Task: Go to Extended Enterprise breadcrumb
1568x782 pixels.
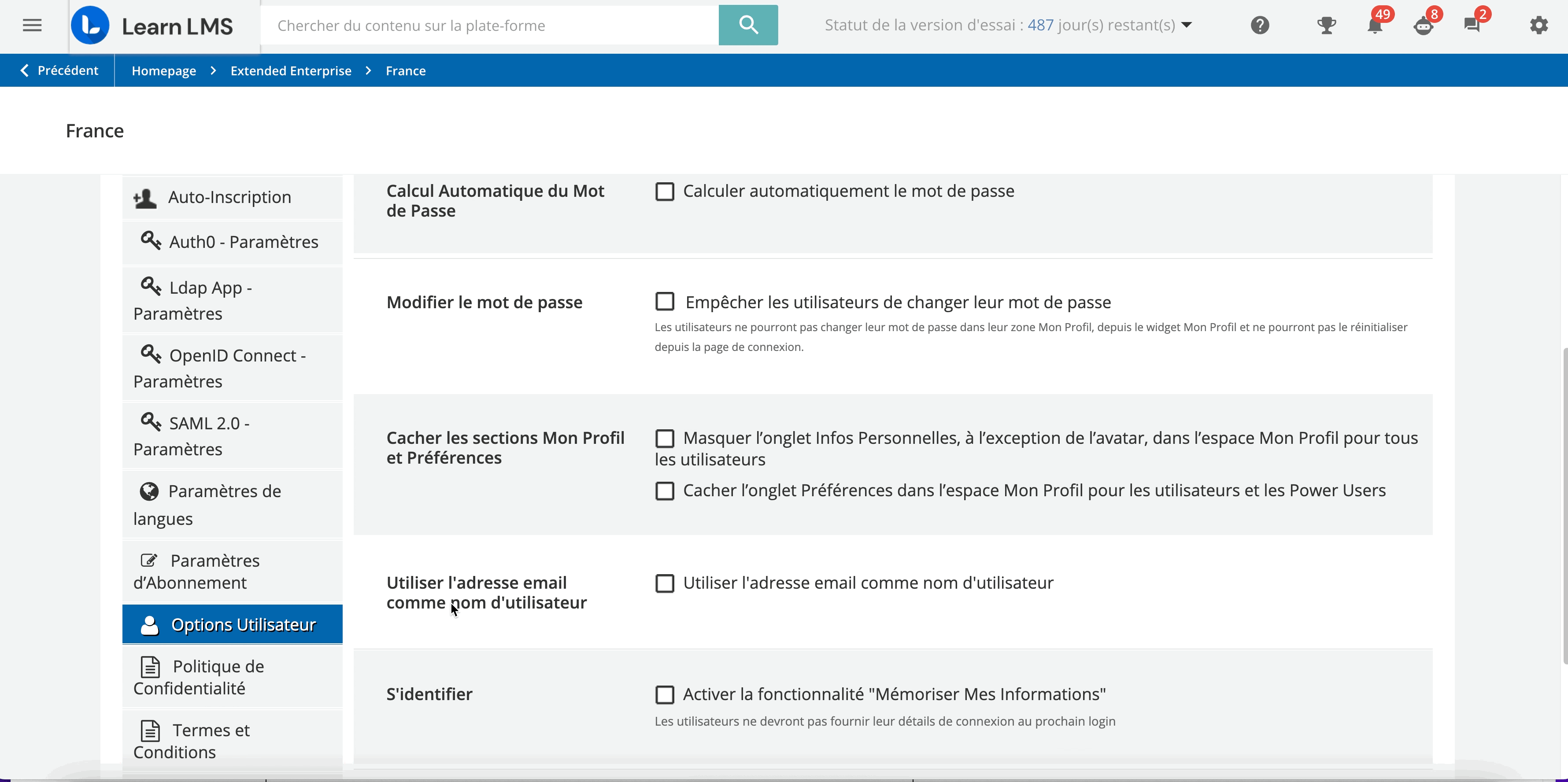Action: pos(291,70)
